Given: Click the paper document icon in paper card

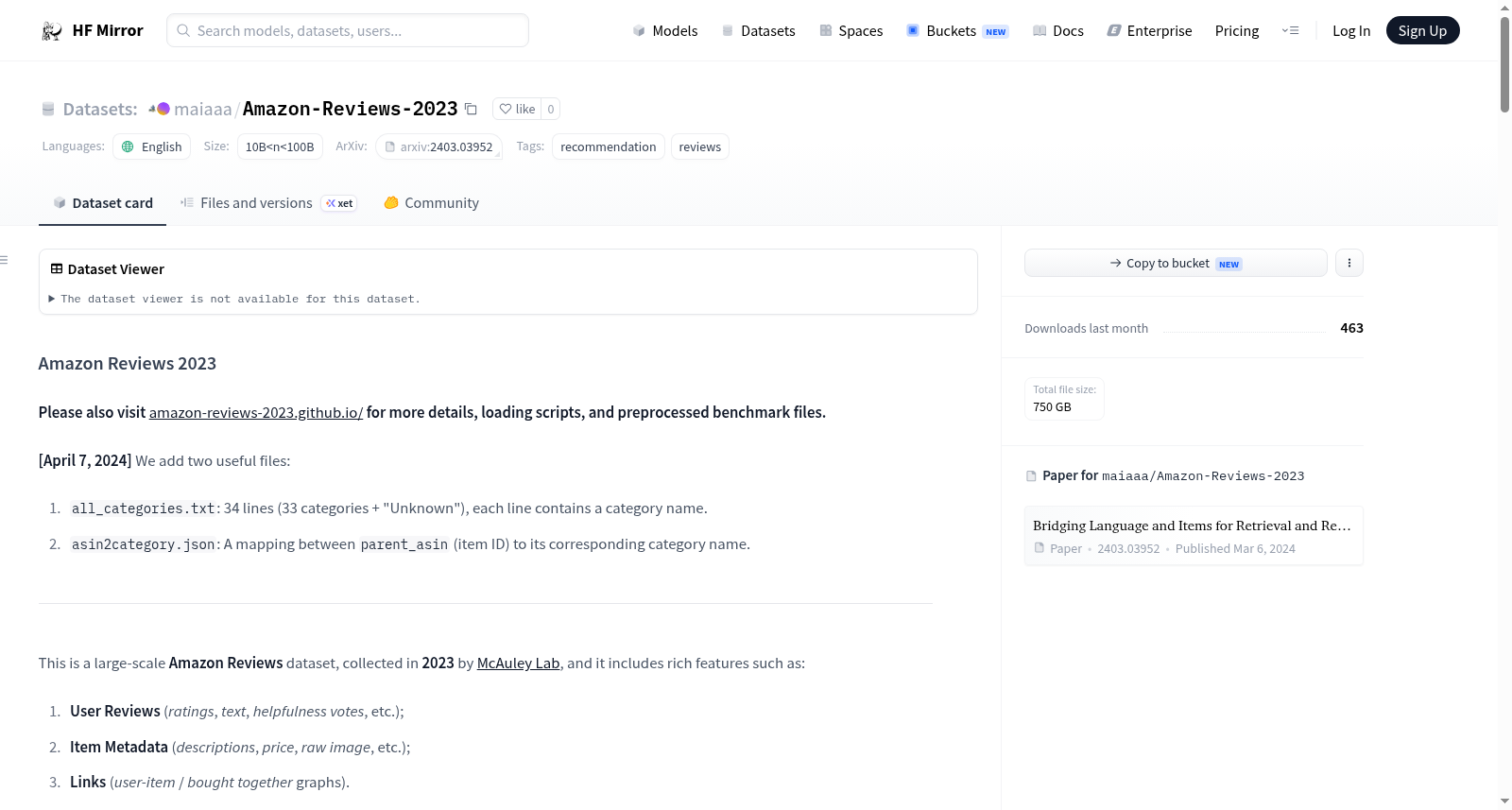Looking at the screenshot, I should click(x=1039, y=548).
